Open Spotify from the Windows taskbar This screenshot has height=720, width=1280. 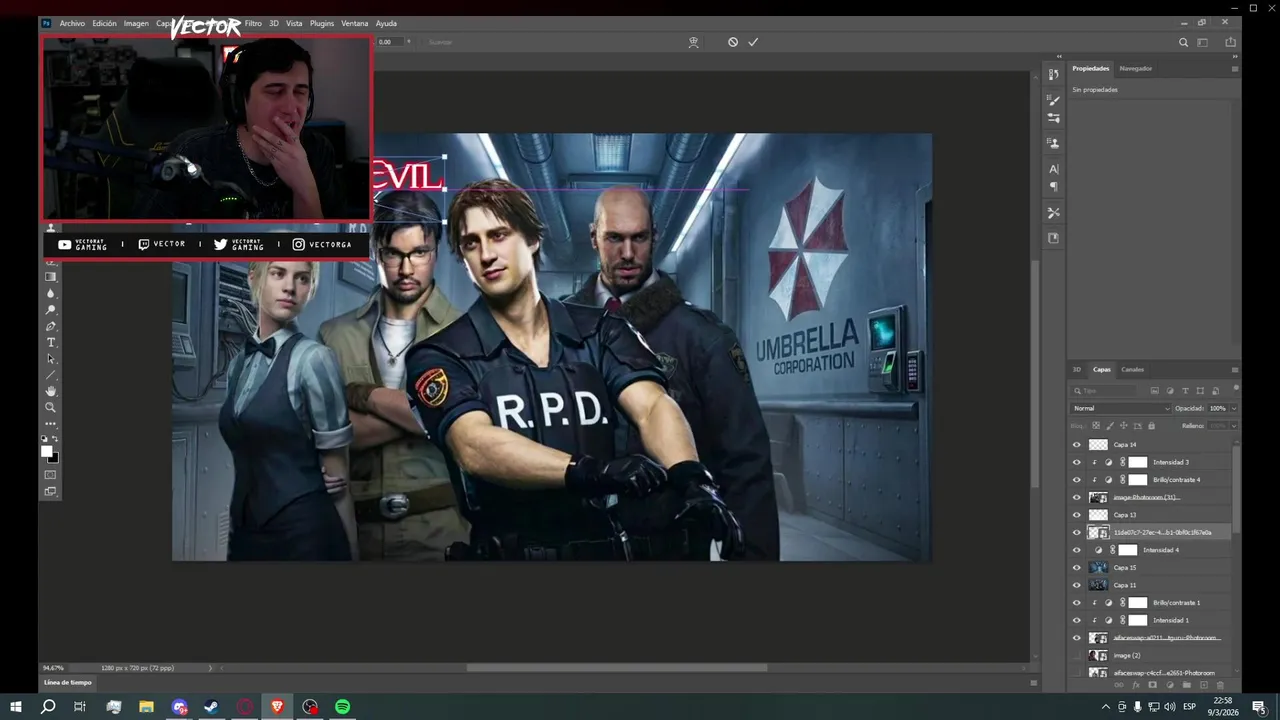point(342,706)
